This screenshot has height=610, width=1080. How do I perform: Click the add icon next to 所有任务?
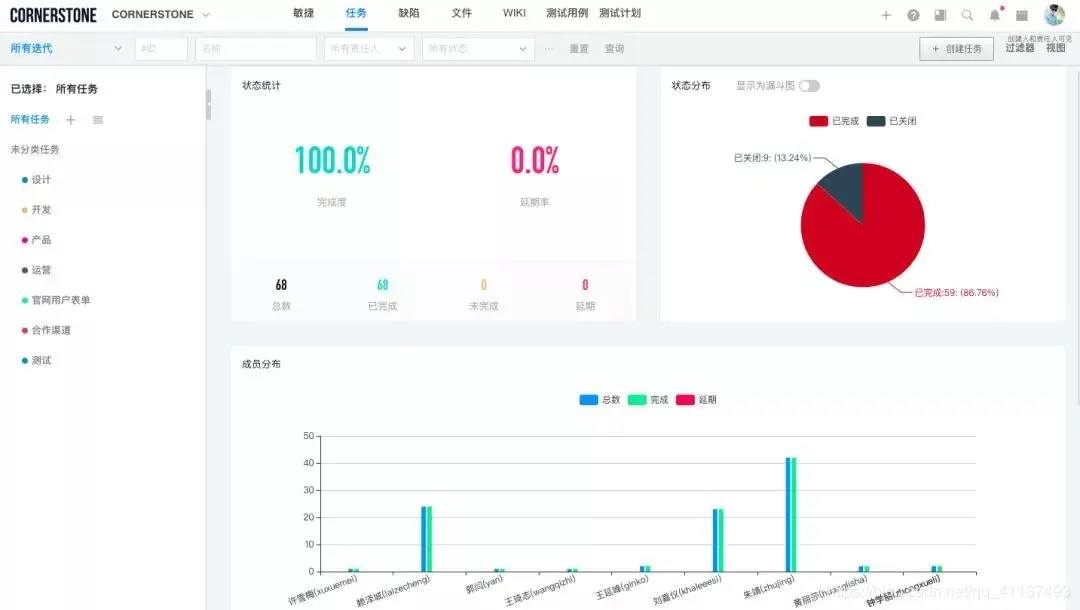(x=68, y=119)
